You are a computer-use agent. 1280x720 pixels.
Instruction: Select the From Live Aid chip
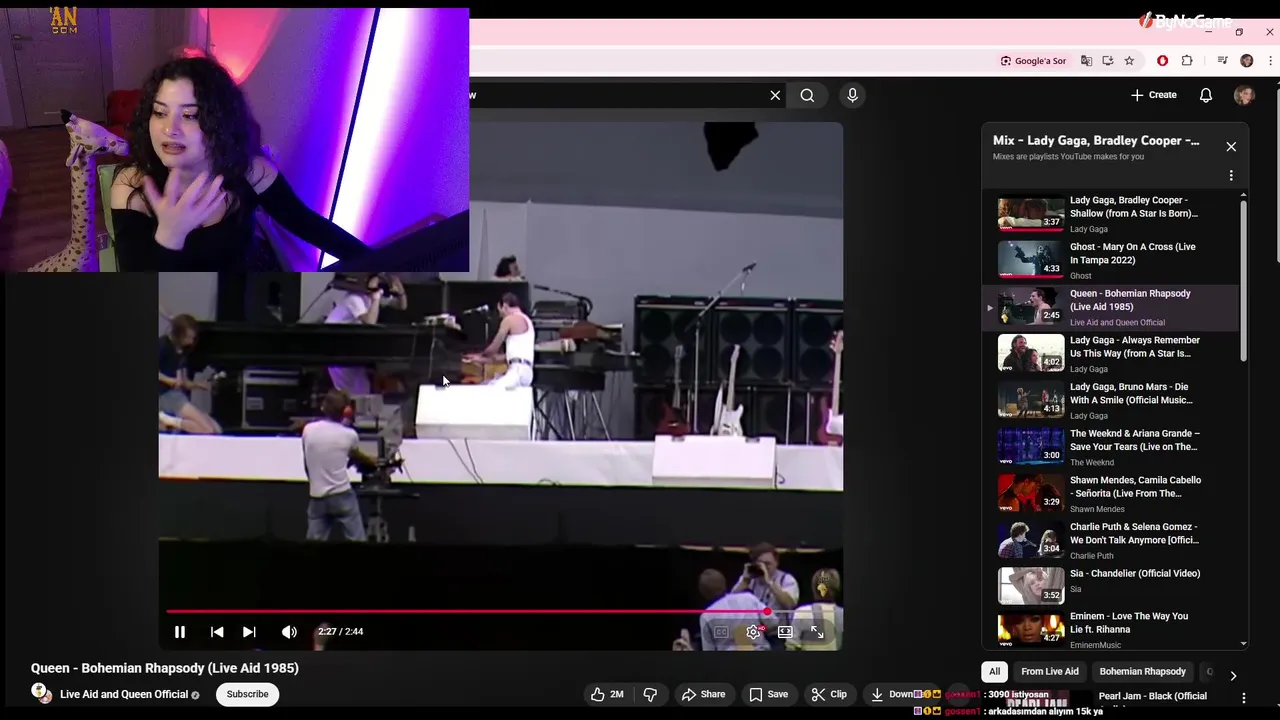pos(1049,672)
